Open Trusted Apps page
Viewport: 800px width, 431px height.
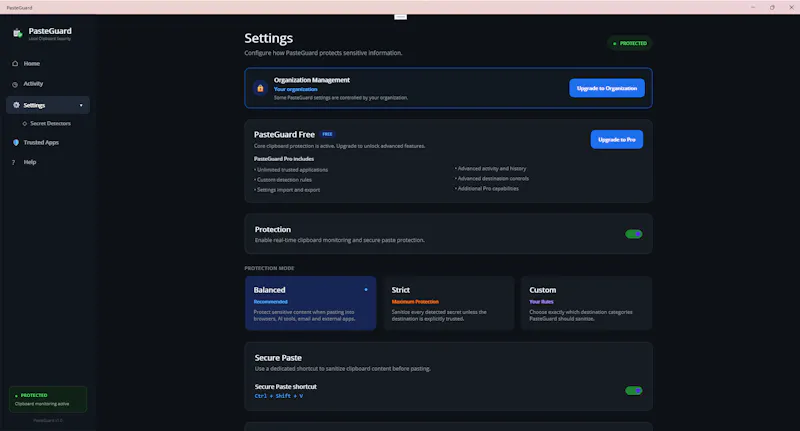[x=47, y=142]
